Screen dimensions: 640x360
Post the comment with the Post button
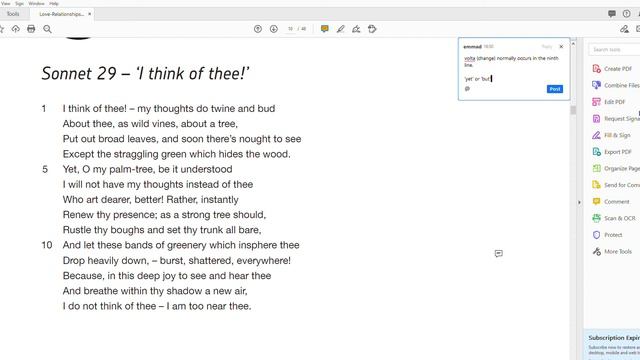pyautogui.click(x=555, y=89)
